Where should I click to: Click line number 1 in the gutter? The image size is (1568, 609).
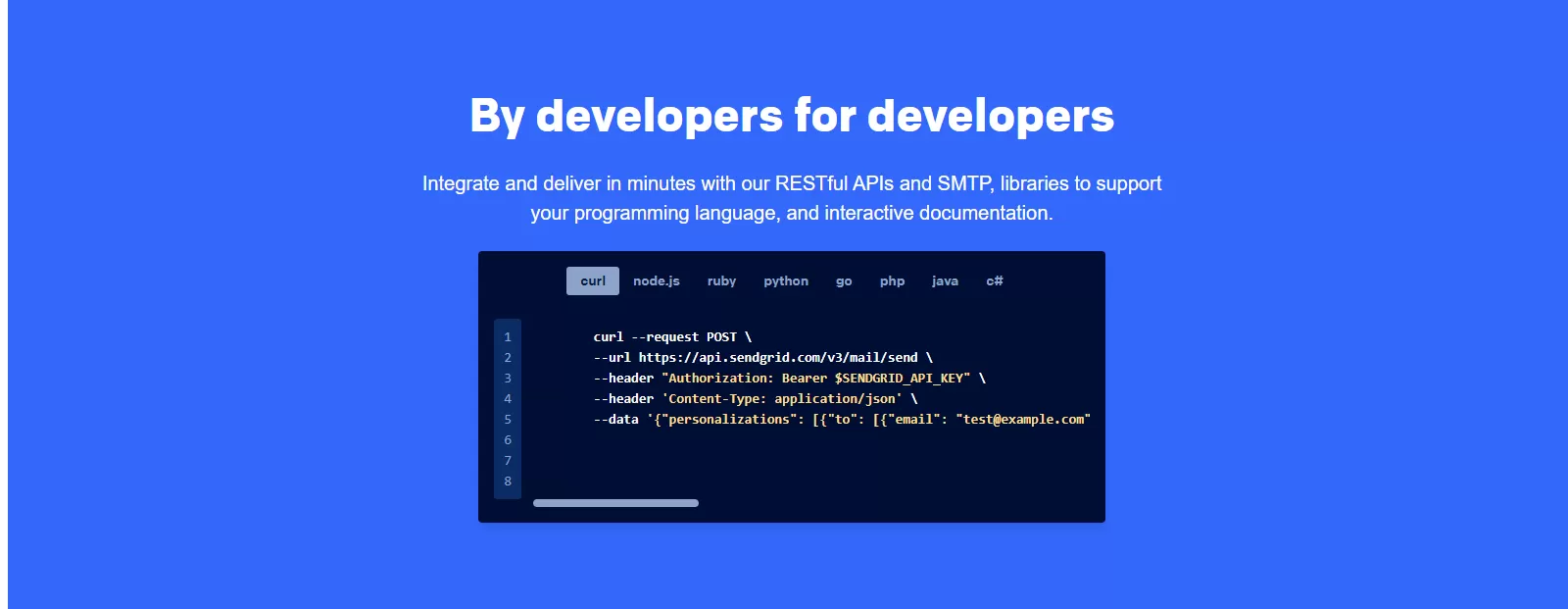click(508, 337)
